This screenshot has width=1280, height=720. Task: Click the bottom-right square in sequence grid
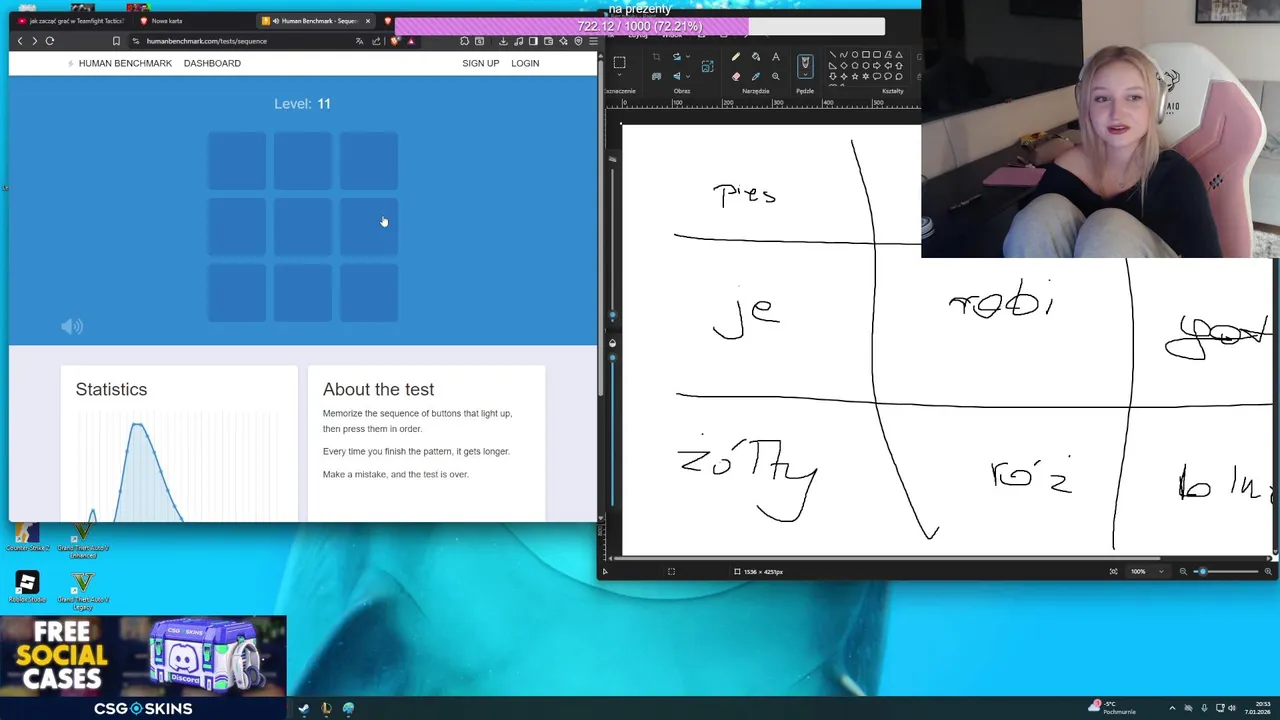point(369,293)
